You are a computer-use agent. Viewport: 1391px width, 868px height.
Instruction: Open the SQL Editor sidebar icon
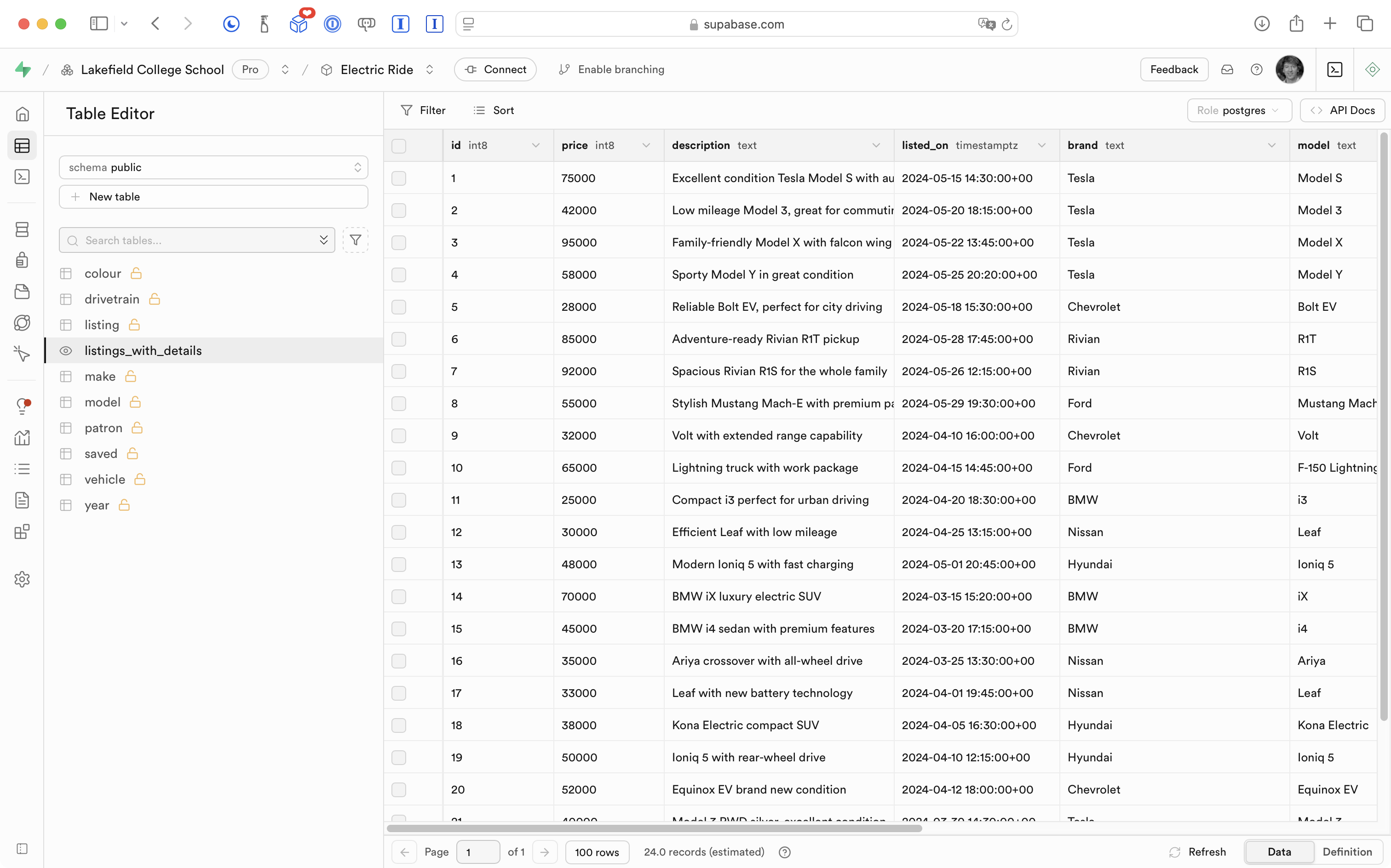[x=22, y=177]
